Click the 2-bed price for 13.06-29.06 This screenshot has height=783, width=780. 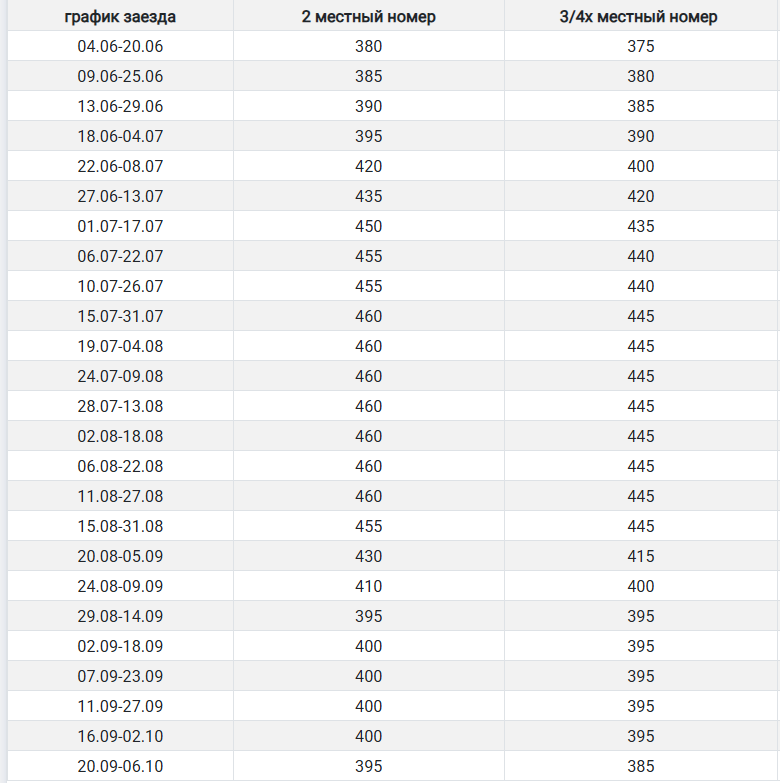point(368,106)
